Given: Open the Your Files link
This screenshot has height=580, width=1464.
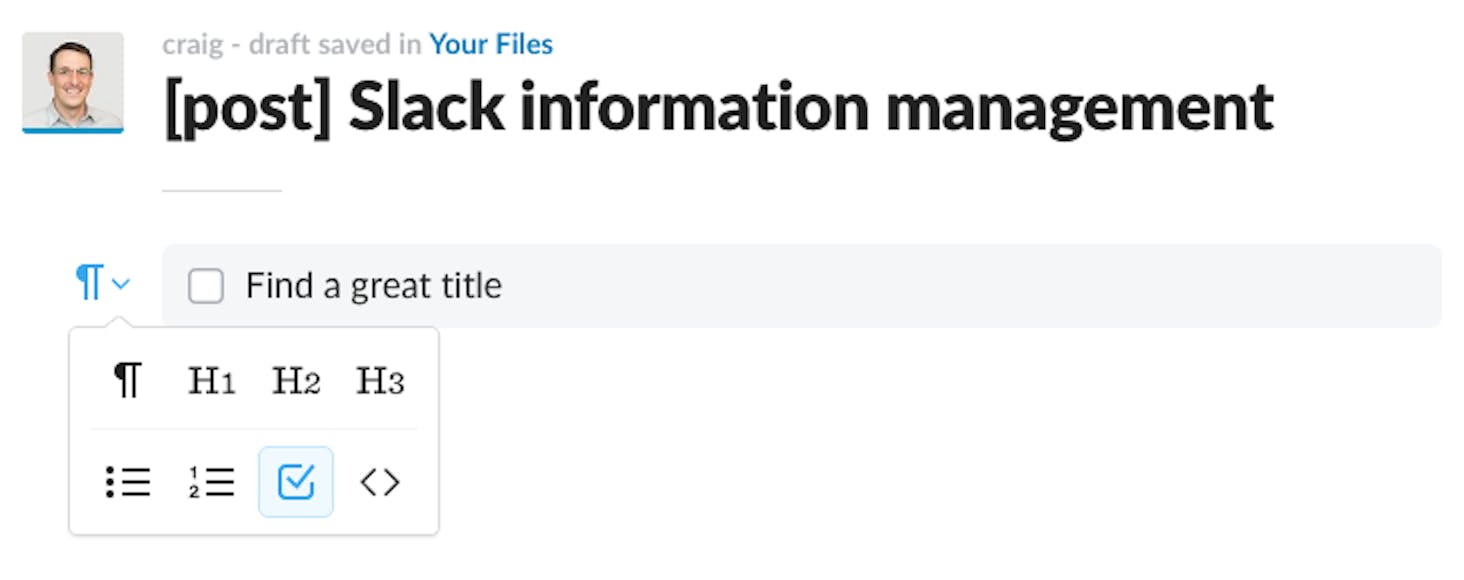Looking at the screenshot, I should tap(491, 45).
